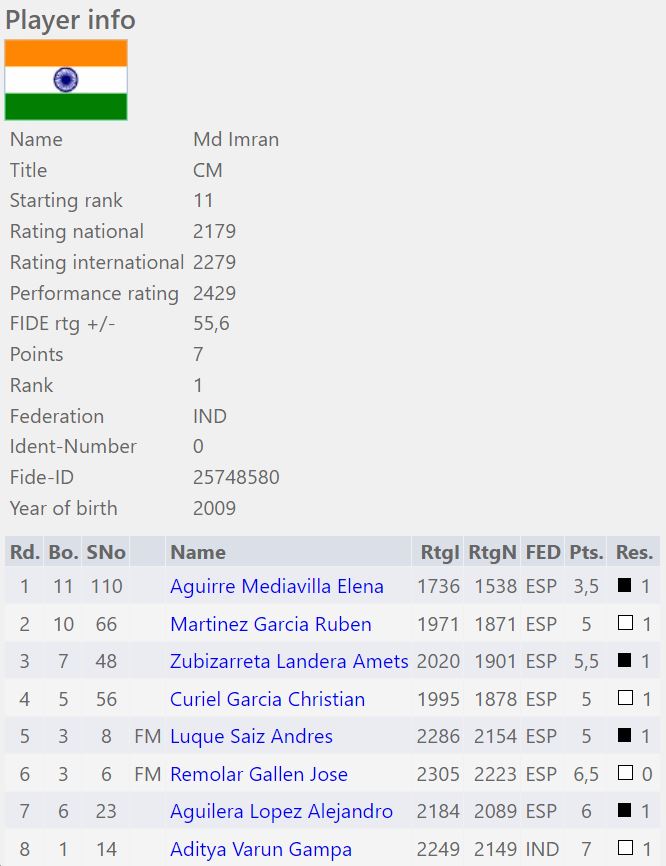Open Remolar Gallen Jose's player link
This screenshot has width=666, height=866.
click(259, 775)
